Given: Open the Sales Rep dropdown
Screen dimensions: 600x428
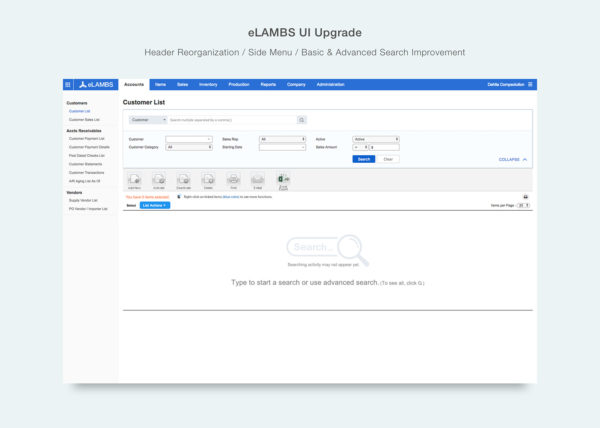Looking at the screenshot, I should [x=282, y=139].
